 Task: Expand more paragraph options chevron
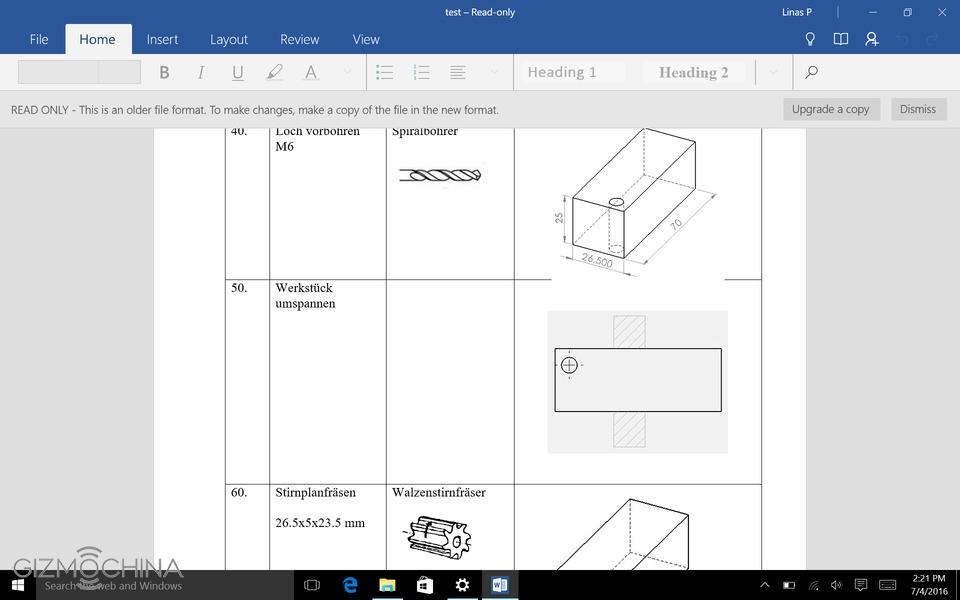click(x=494, y=72)
